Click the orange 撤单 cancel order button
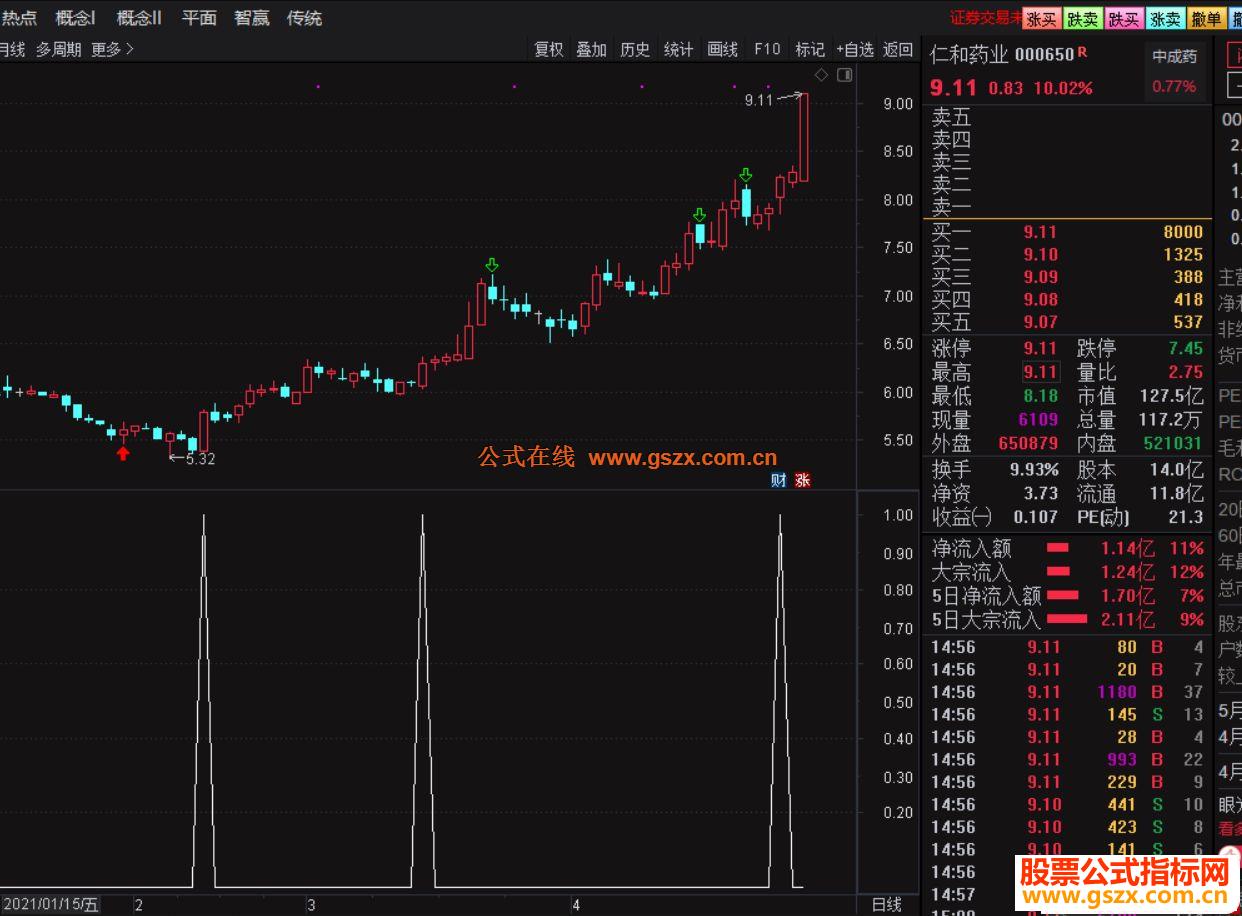1242x916 pixels. click(1206, 18)
